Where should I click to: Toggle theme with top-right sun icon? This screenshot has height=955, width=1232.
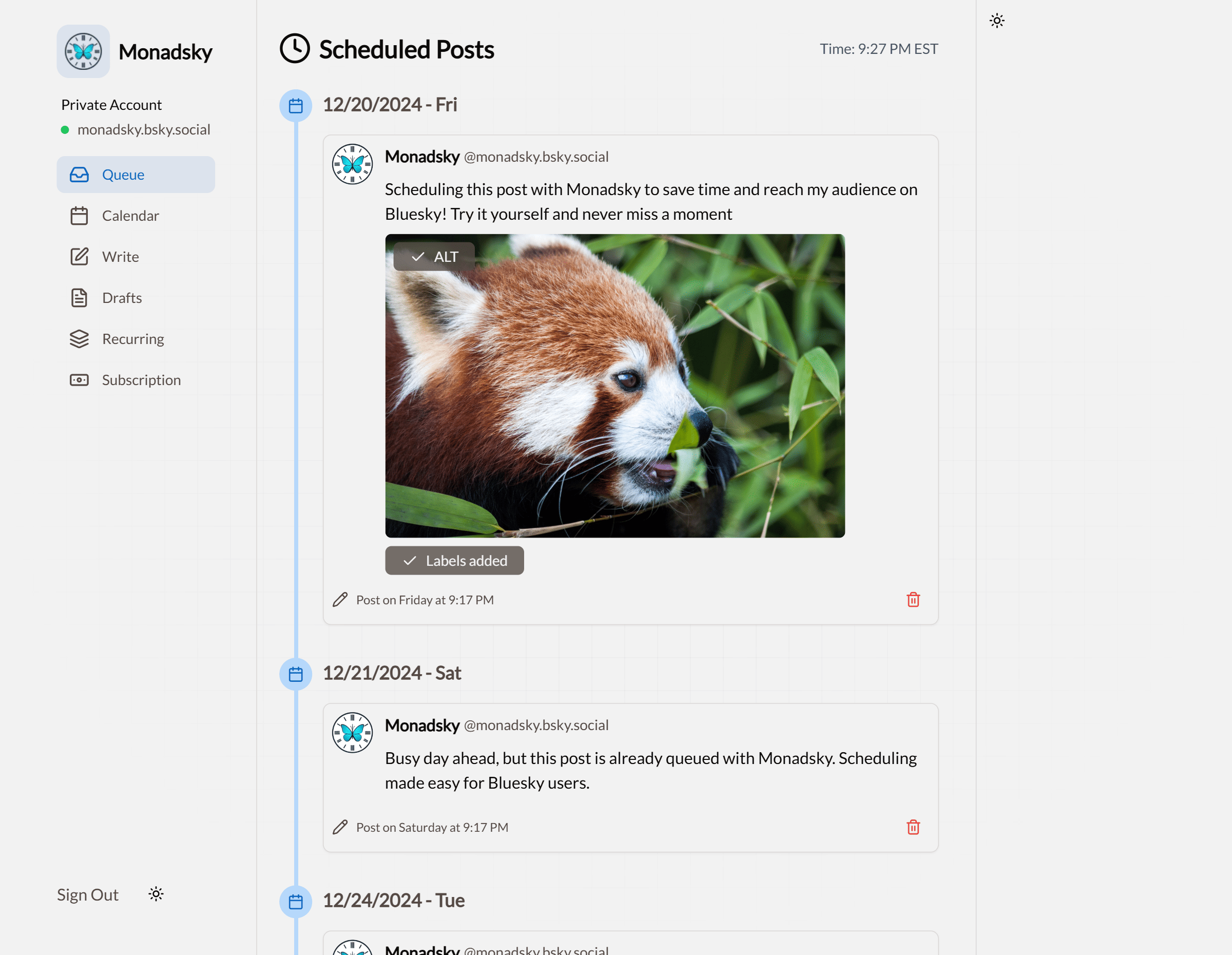pos(997,21)
